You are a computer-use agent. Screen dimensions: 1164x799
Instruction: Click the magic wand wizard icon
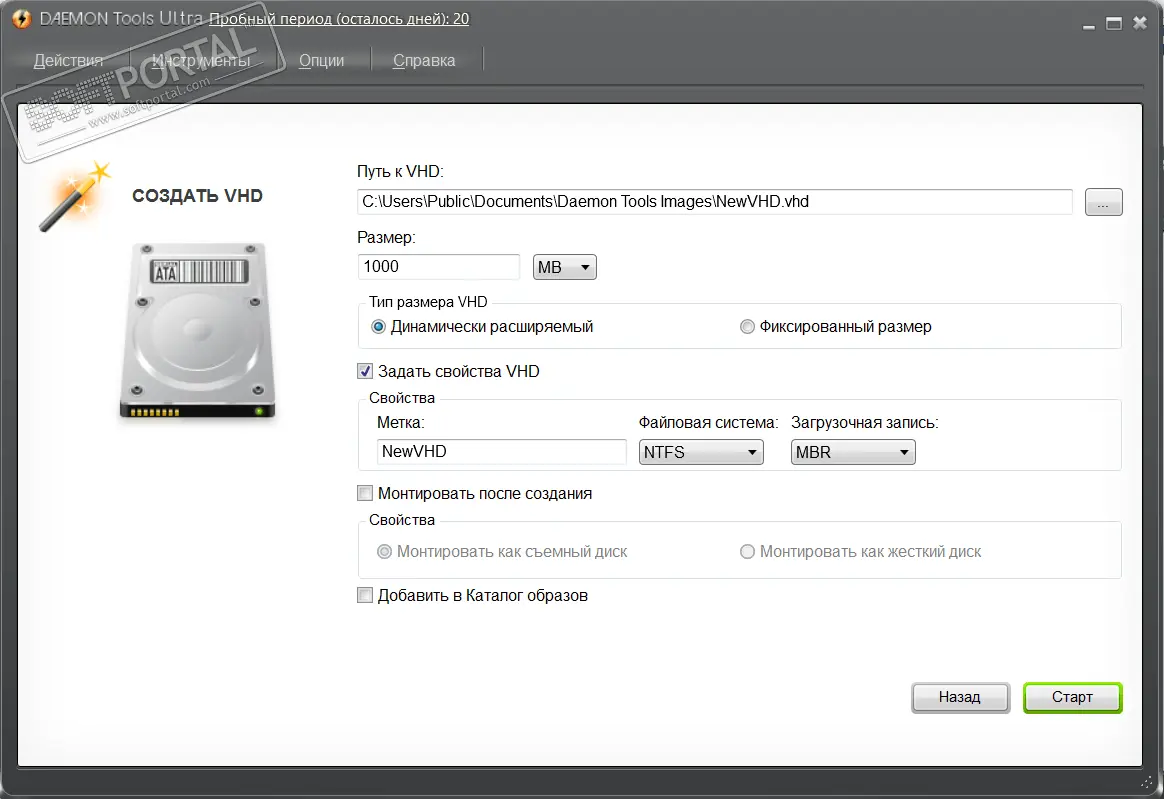tap(73, 197)
